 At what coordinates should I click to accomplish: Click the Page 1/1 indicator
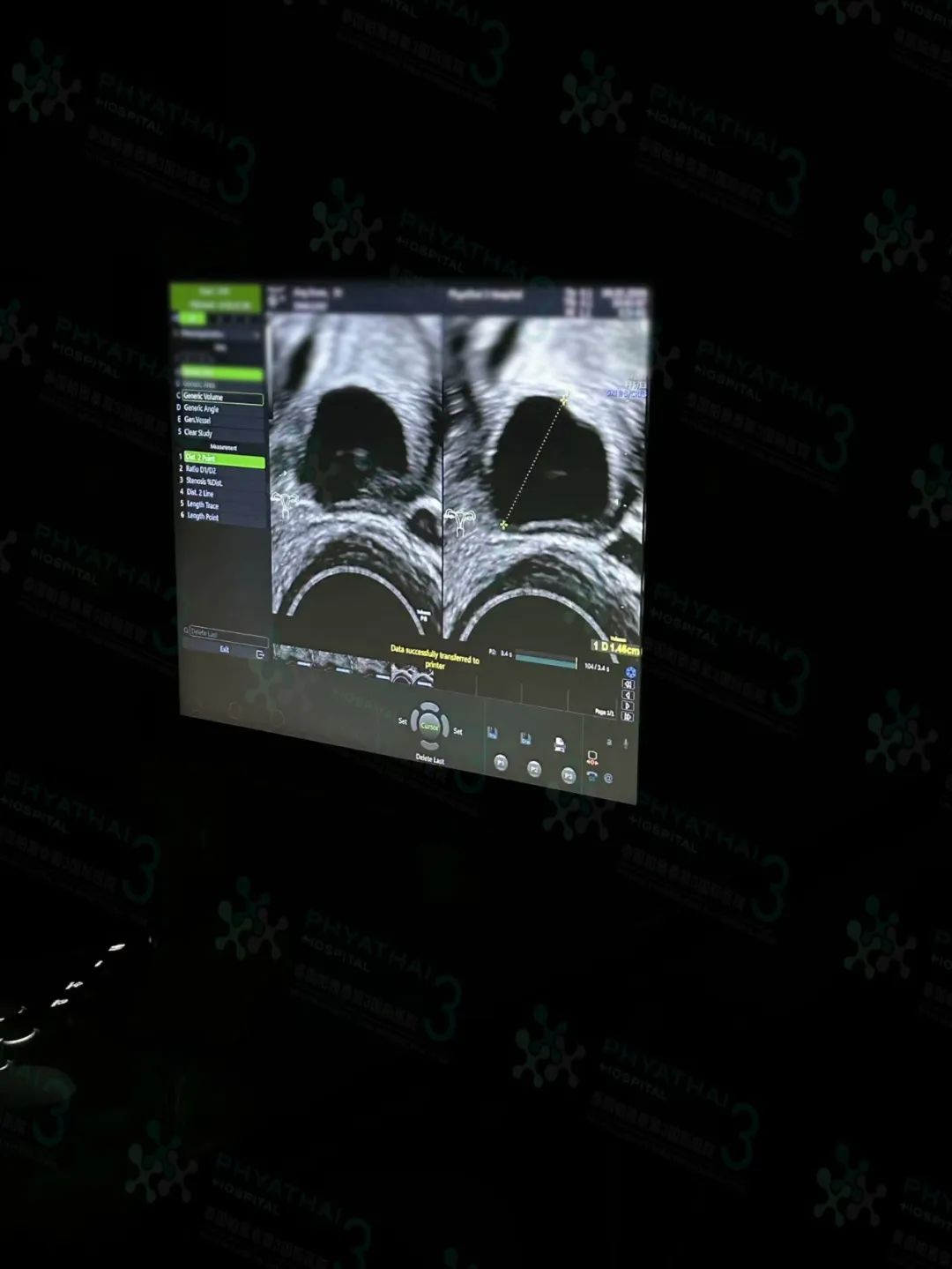point(605,713)
